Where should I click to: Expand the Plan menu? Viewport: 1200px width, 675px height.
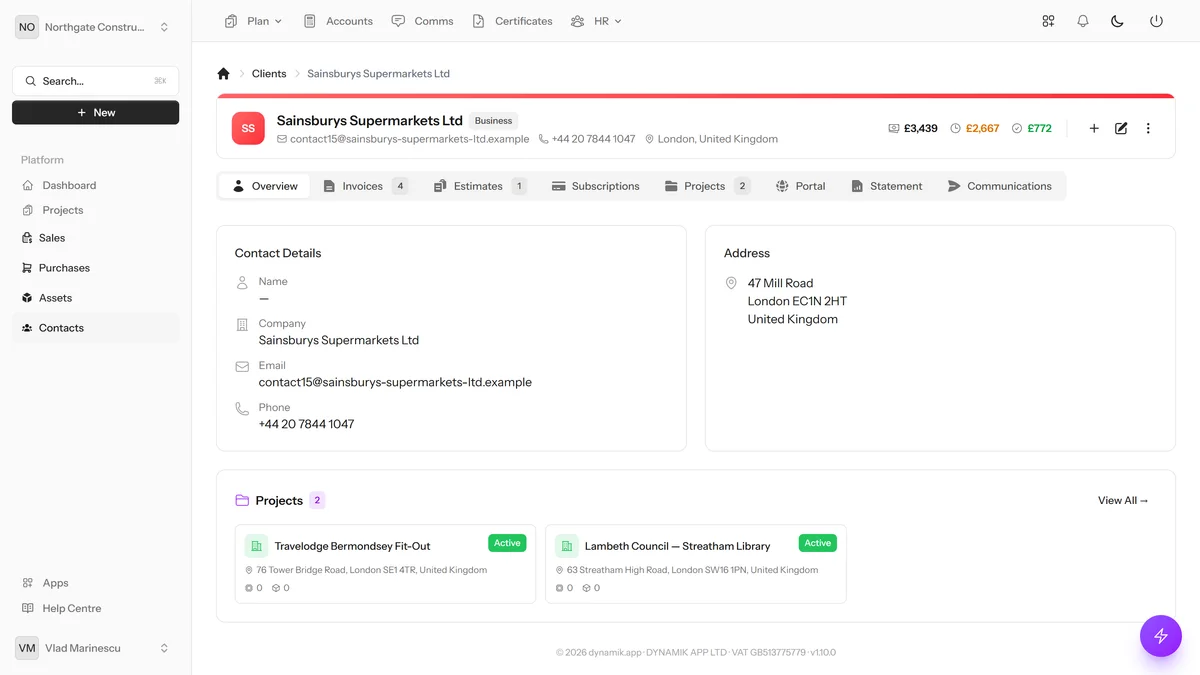tap(254, 21)
